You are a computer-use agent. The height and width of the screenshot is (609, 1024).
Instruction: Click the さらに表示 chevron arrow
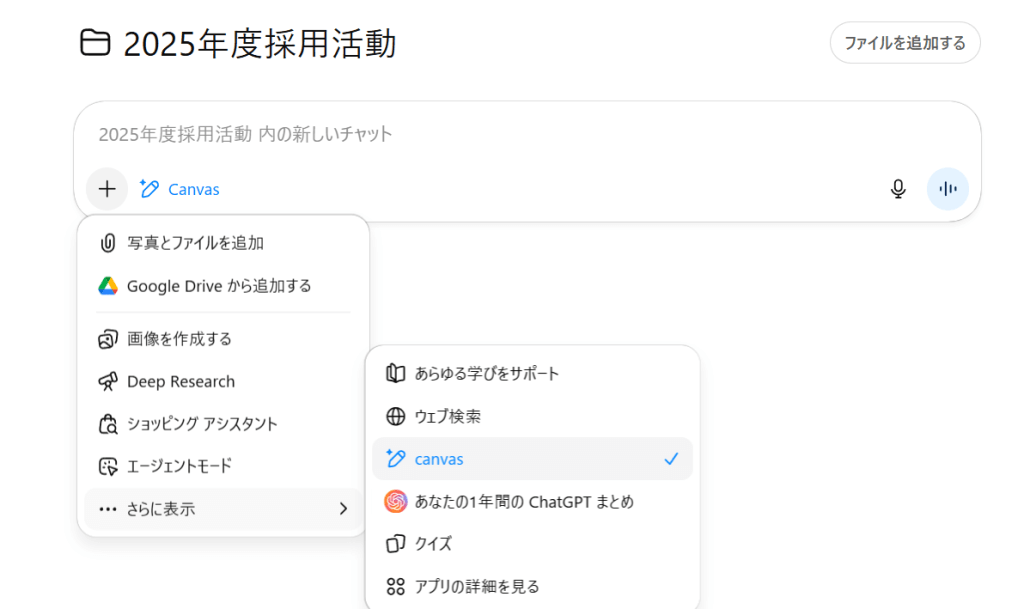(x=343, y=509)
